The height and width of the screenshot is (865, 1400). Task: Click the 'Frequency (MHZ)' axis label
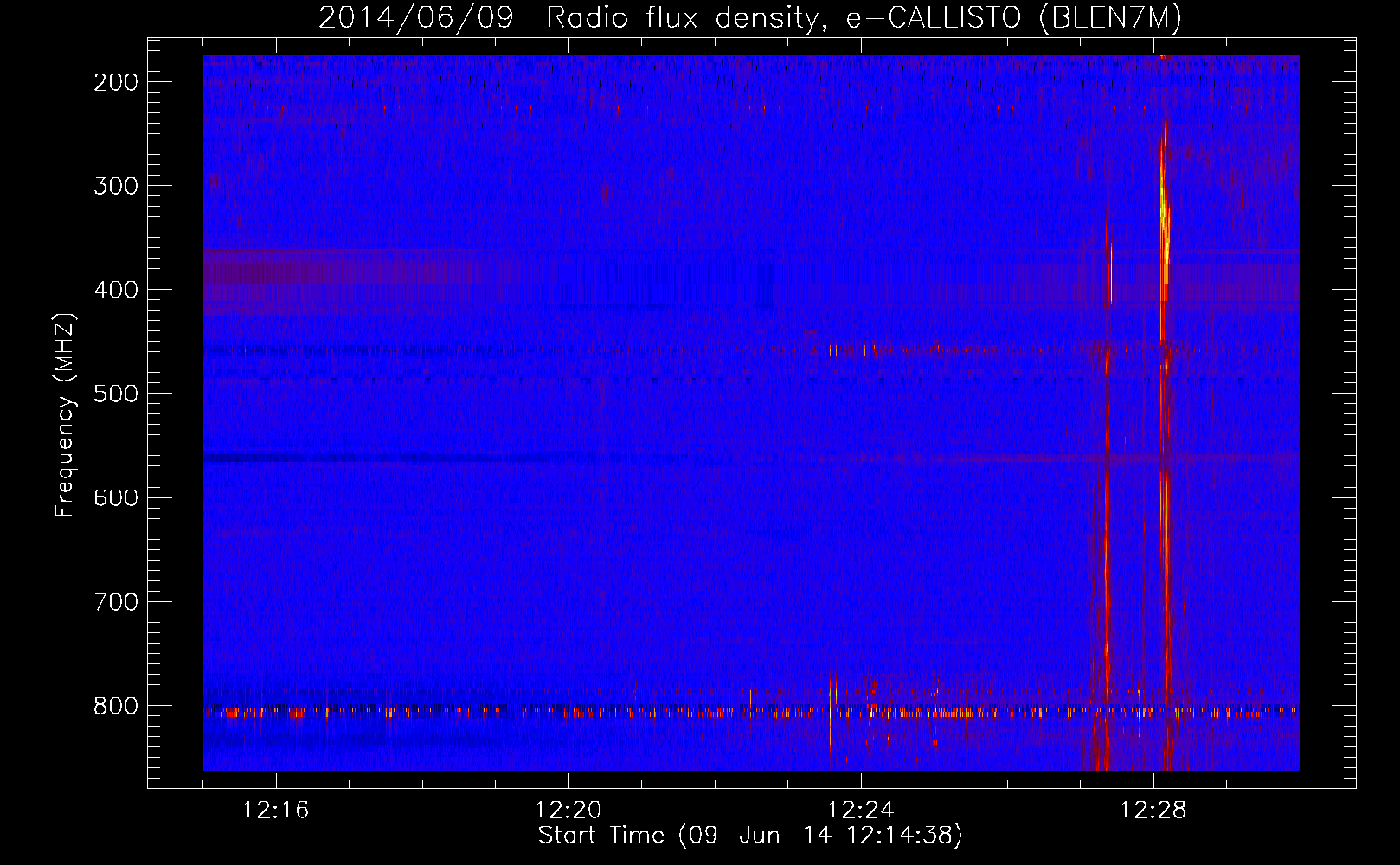(x=65, y=415)
